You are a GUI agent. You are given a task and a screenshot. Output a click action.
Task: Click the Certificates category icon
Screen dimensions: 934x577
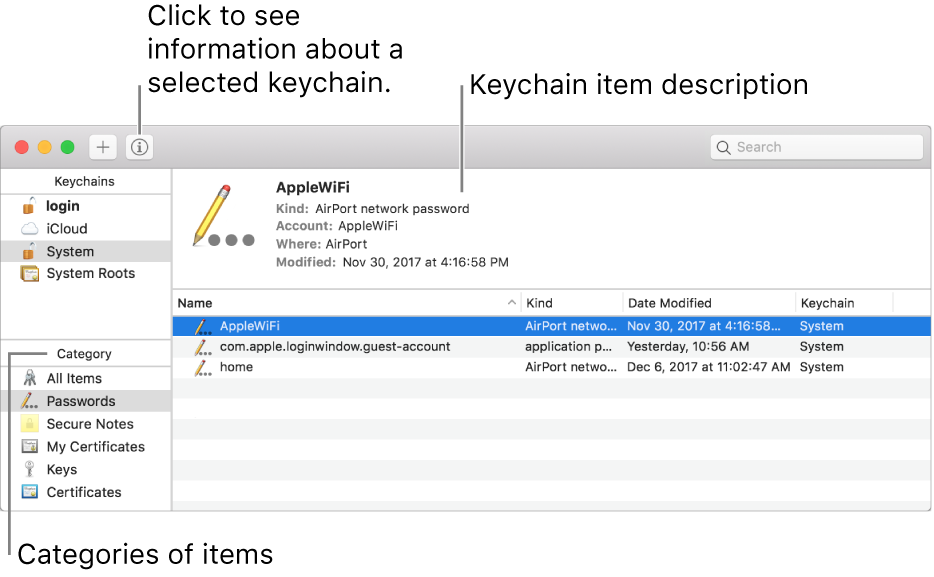tap(29, 492)
